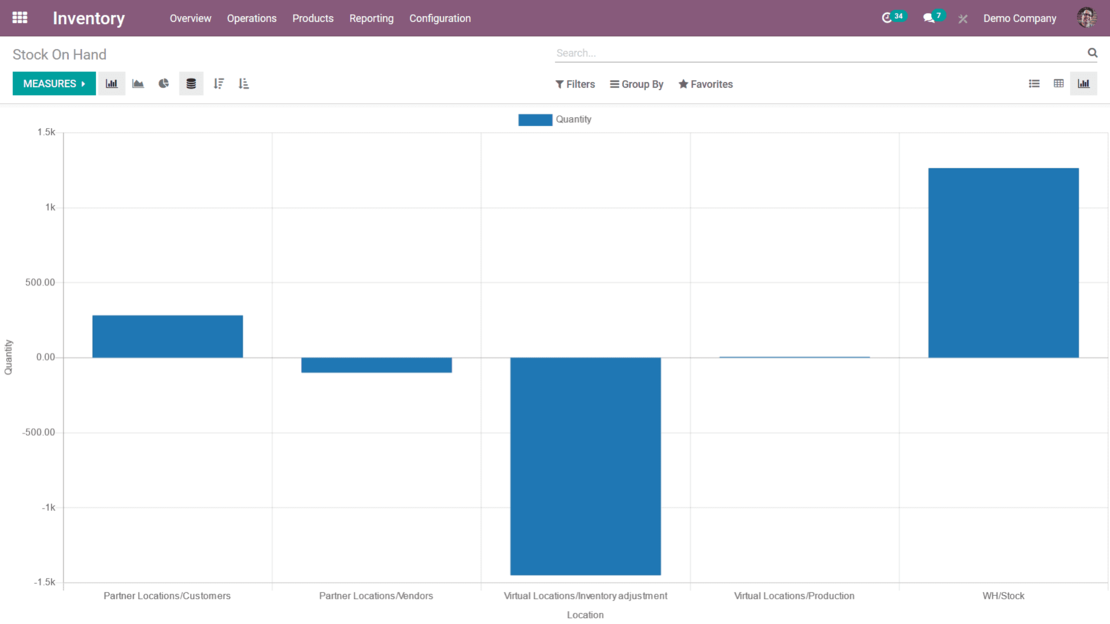Image resolution: width=1110 pixels, height=624 pixels.
Task: Toggle the graph view button
Action: pyautogui.click(x=1084, y=83)
